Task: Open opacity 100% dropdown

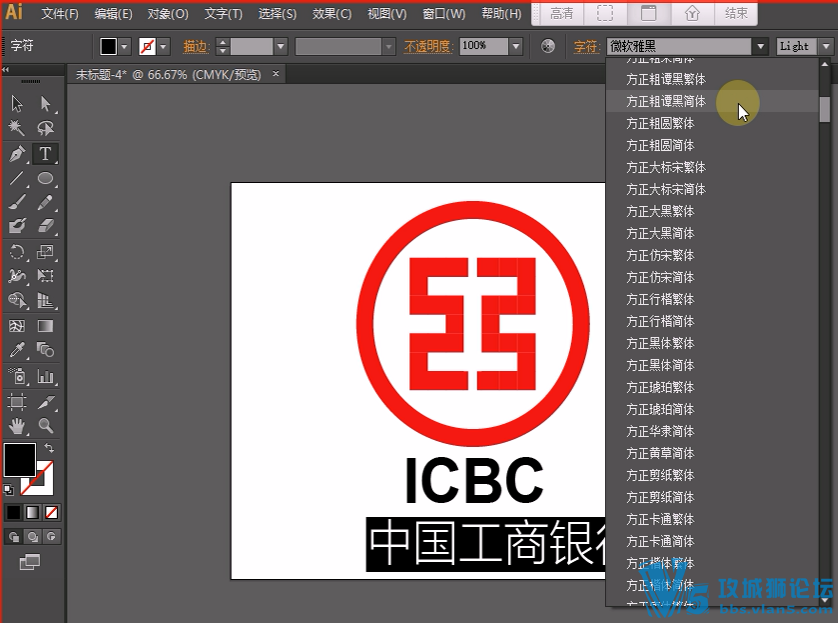Action: (x=515, y=47)
